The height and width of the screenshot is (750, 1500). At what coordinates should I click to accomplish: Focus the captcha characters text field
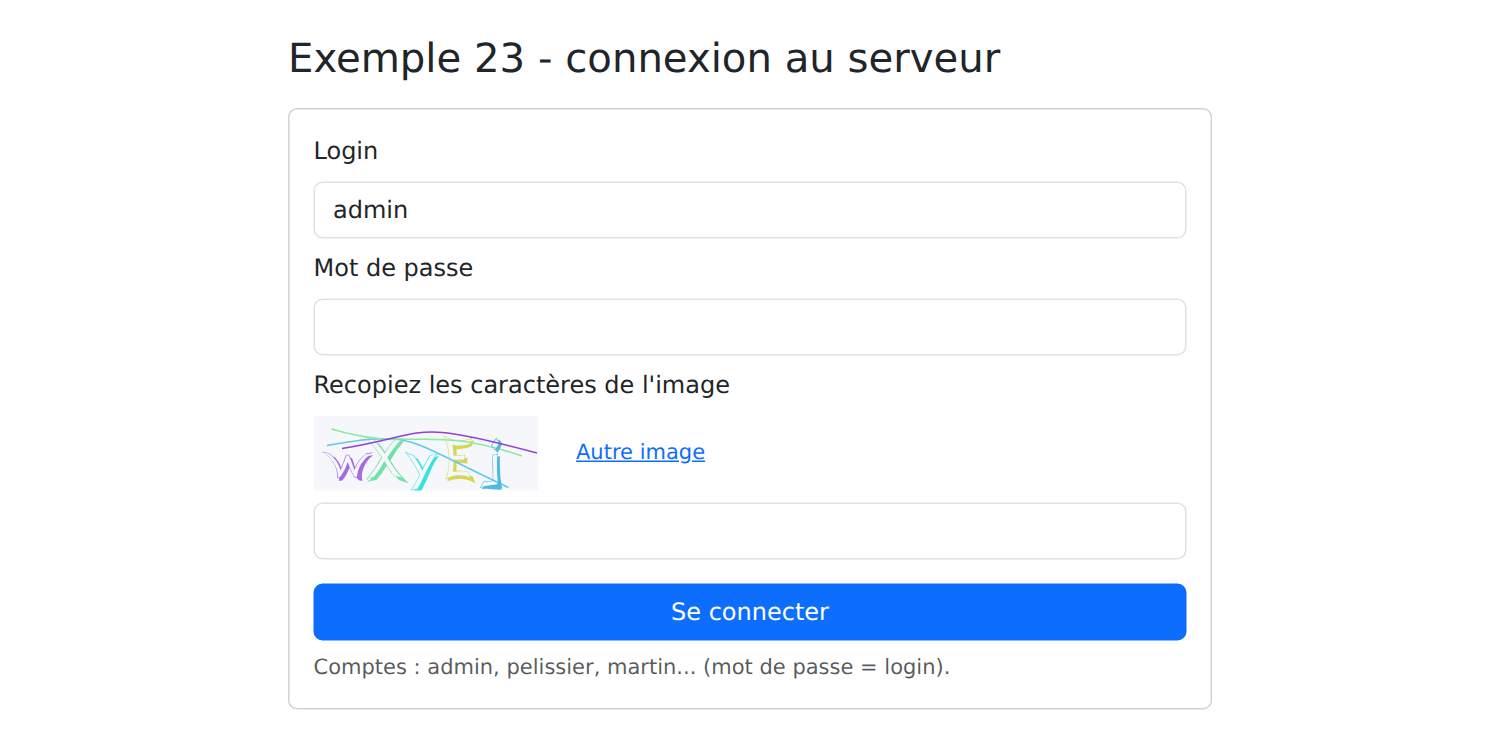tap(750, 531)
